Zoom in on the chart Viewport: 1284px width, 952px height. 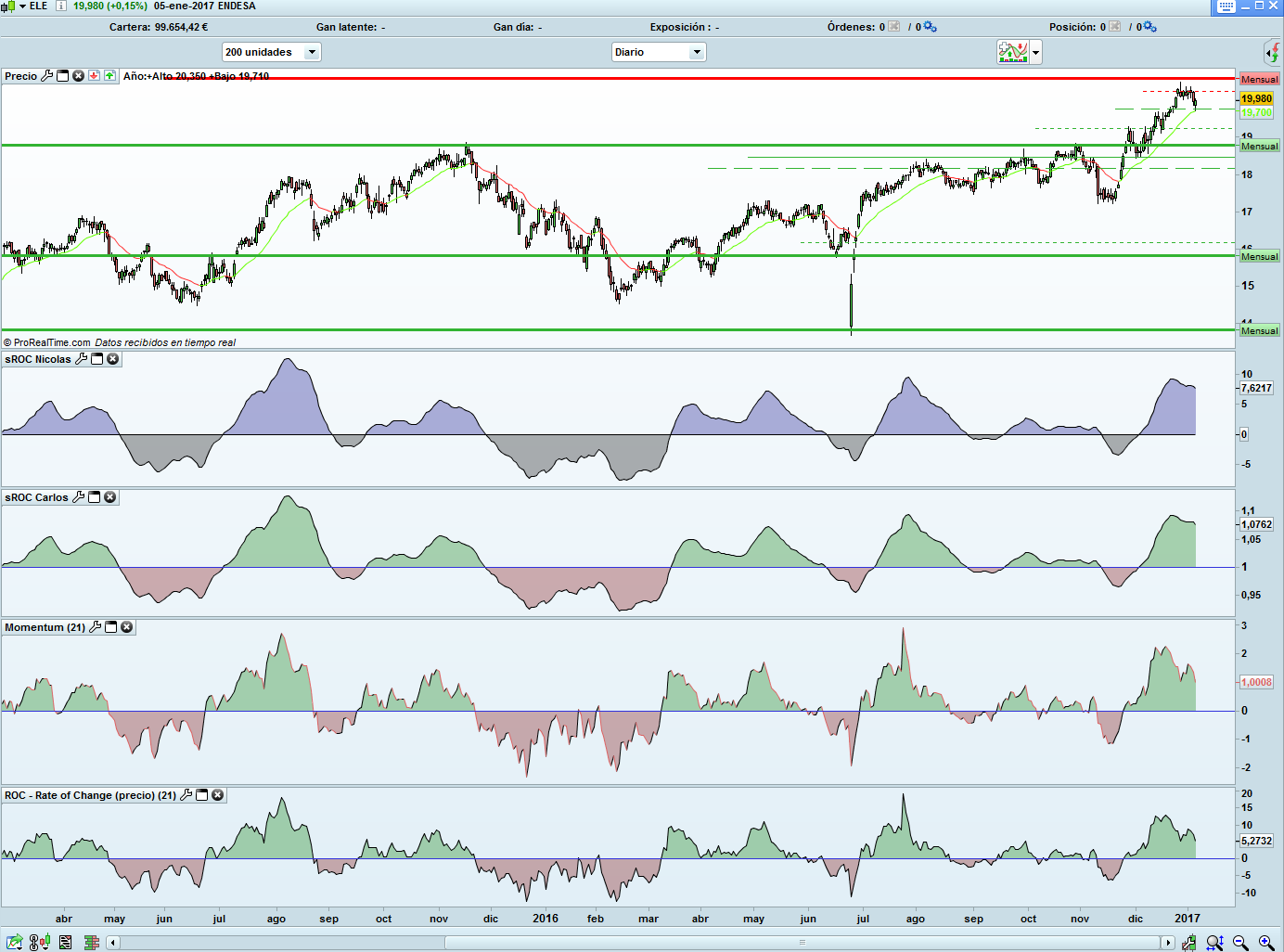(1266, 943)
